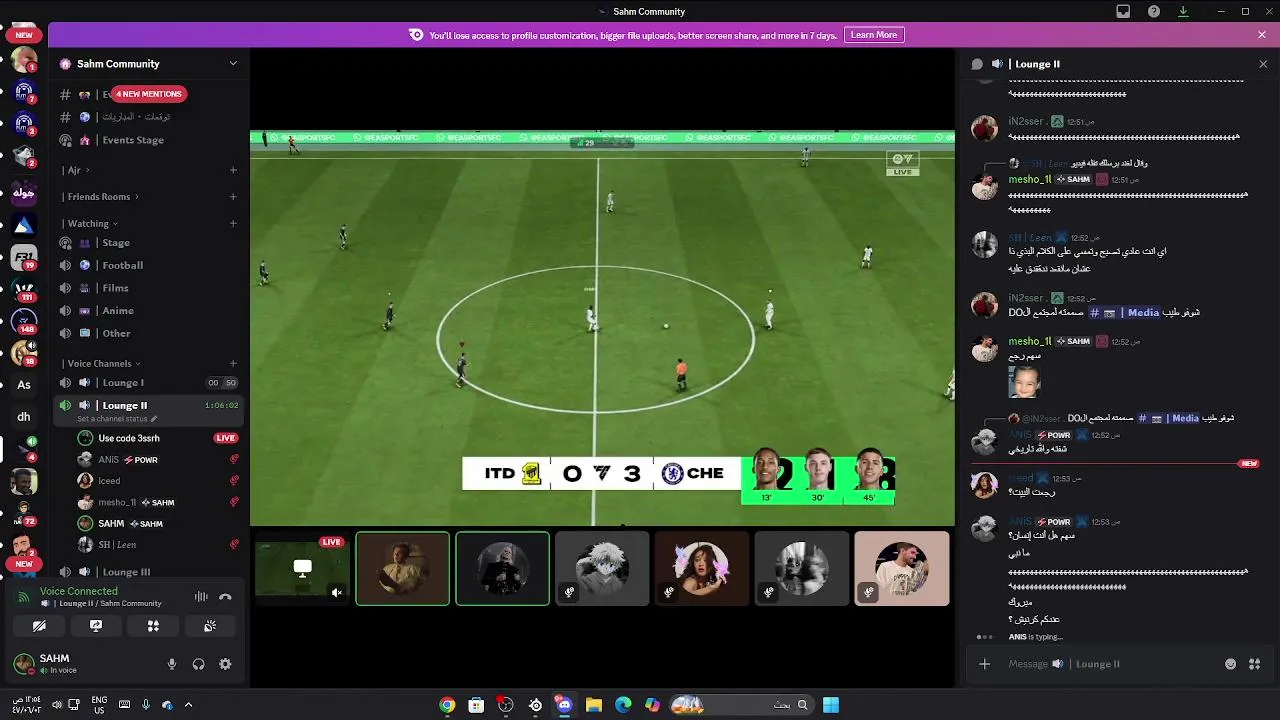Select the pink-background participant tile
The height and width of the screenshot is (720, 1280).
902,568
